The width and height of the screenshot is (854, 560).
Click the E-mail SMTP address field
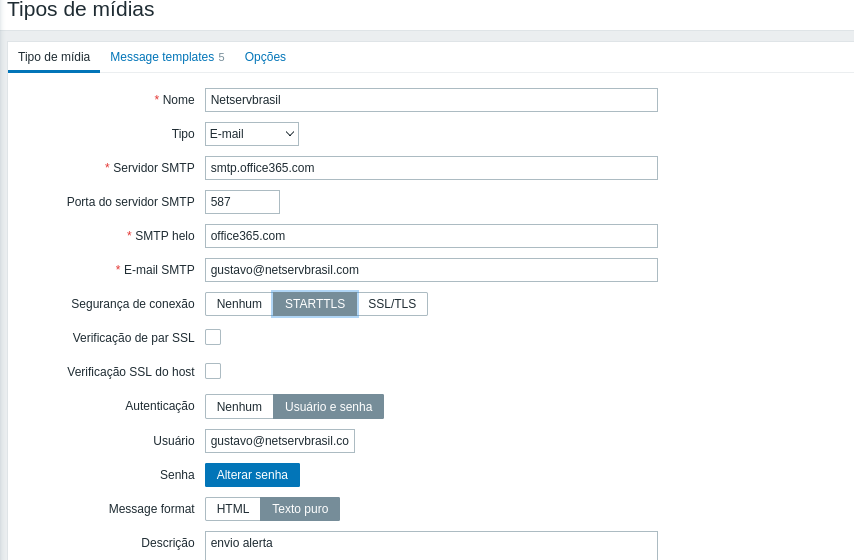pyautogui.click(x=431, y=270)
